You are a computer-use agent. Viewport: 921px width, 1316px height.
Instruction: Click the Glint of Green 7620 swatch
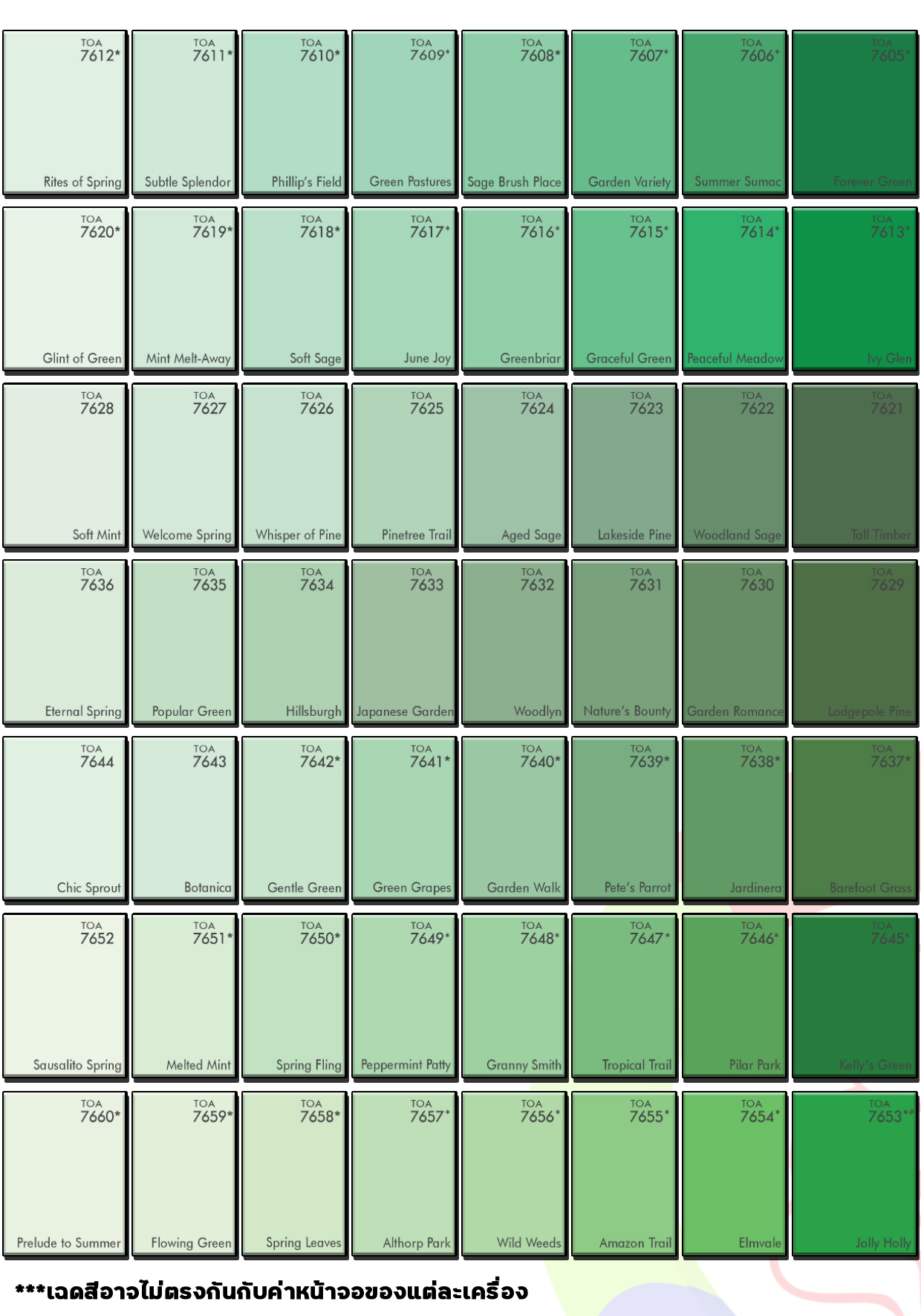(x=65, y=289)
